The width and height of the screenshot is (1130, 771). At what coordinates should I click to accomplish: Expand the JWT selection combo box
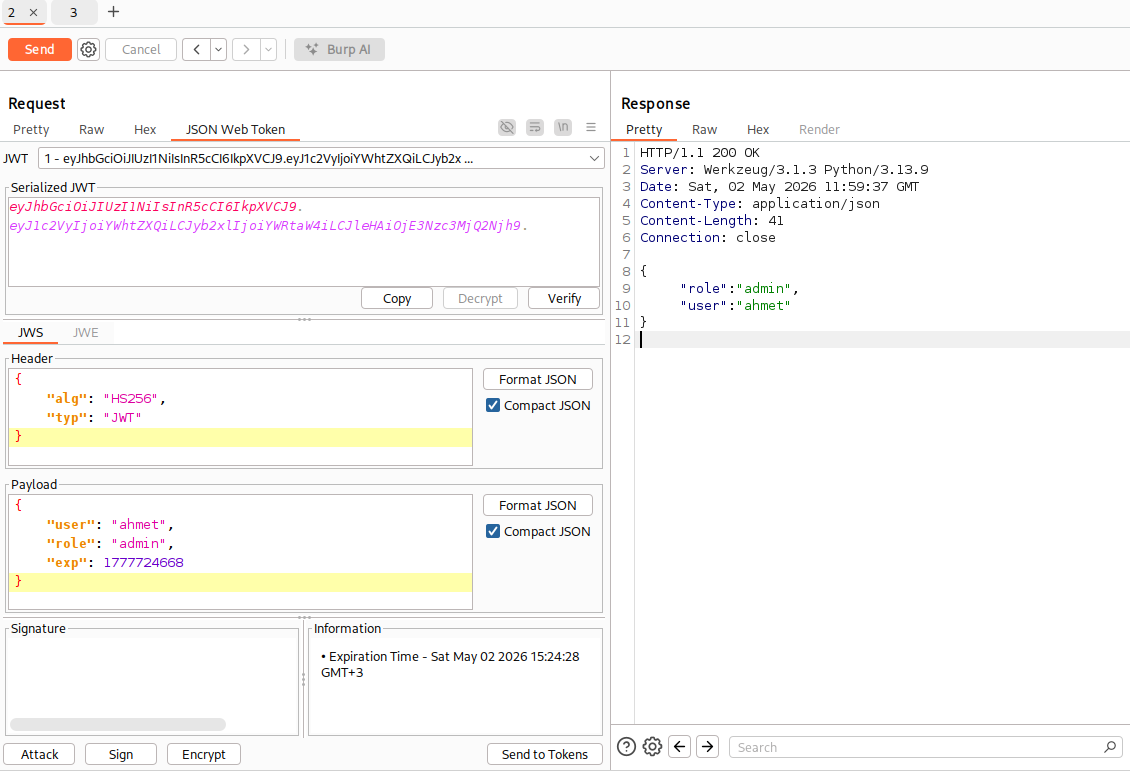click(321, 159)
